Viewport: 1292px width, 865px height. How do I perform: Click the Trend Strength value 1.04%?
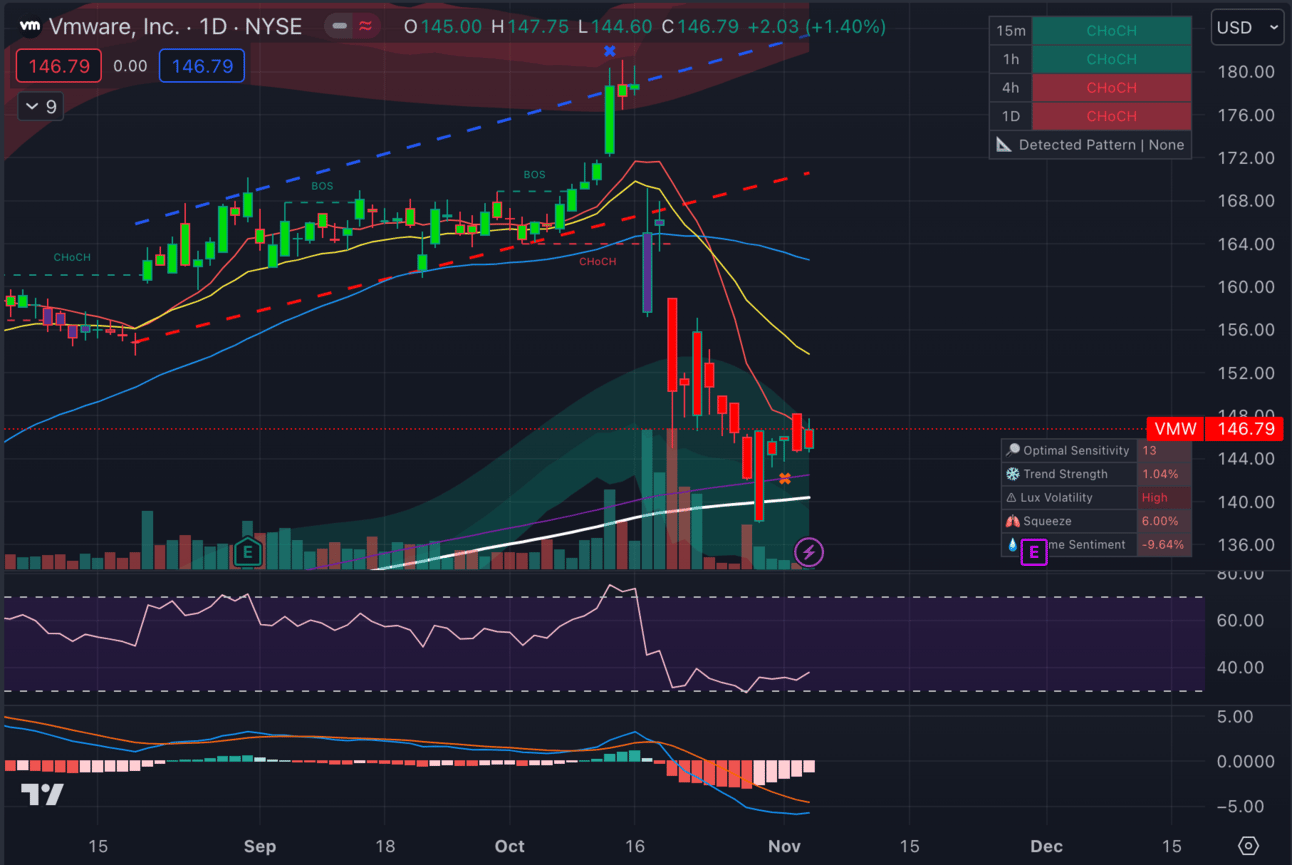tap(1160, 474)
